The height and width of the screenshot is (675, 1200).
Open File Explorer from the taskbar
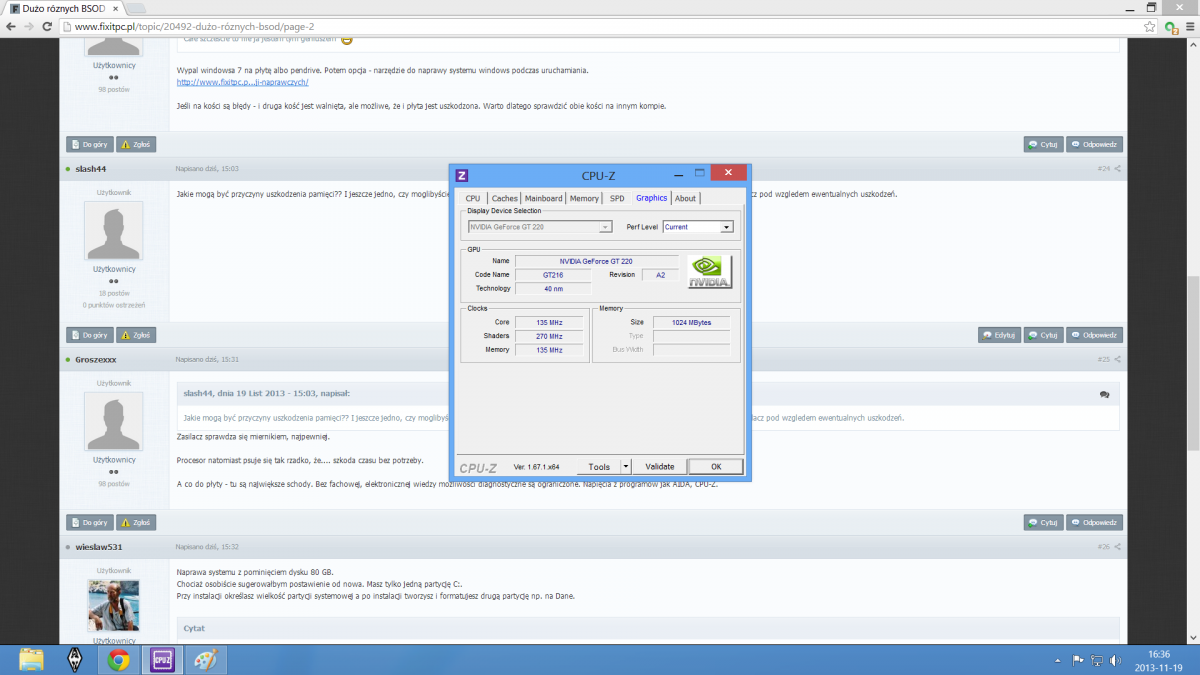point(32,660)
